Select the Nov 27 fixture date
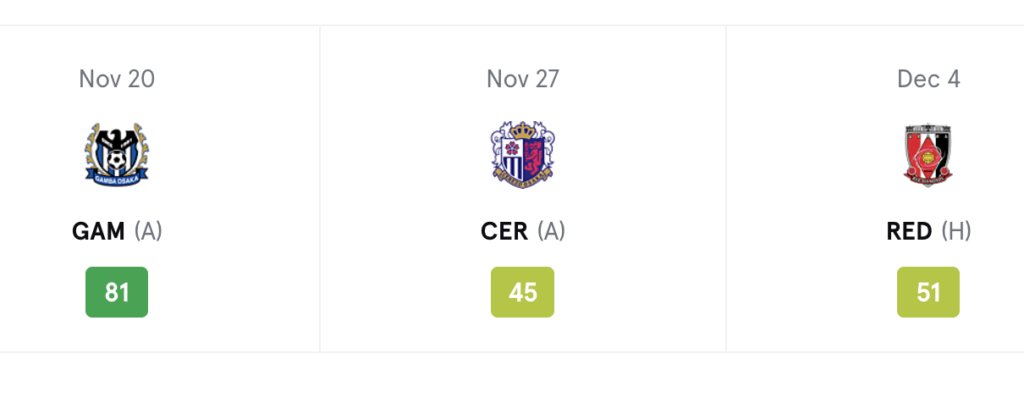 tap(522, 79)
